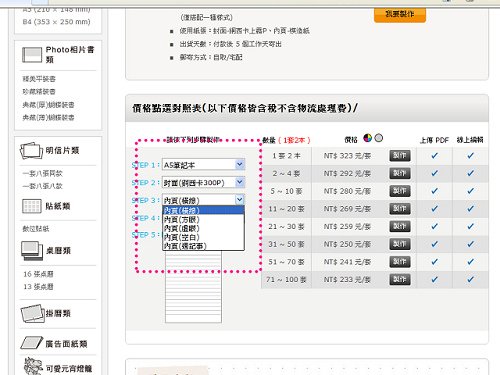Open the STEP 1 A5筆記本 dropdown
500x375 pixels.
[203, 164]
